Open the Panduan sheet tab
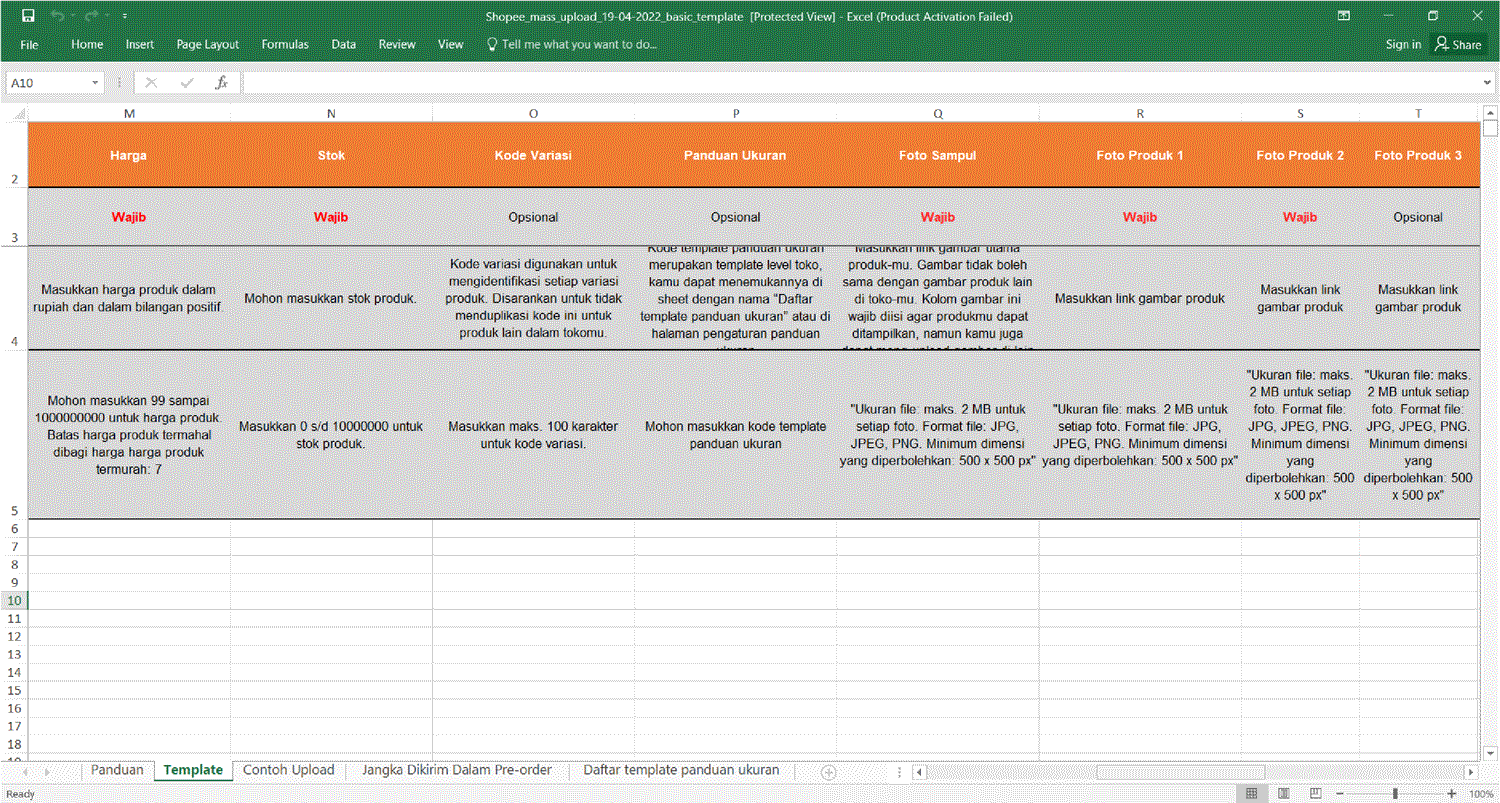Screen dimensions: 1500x803 point(117,770)
